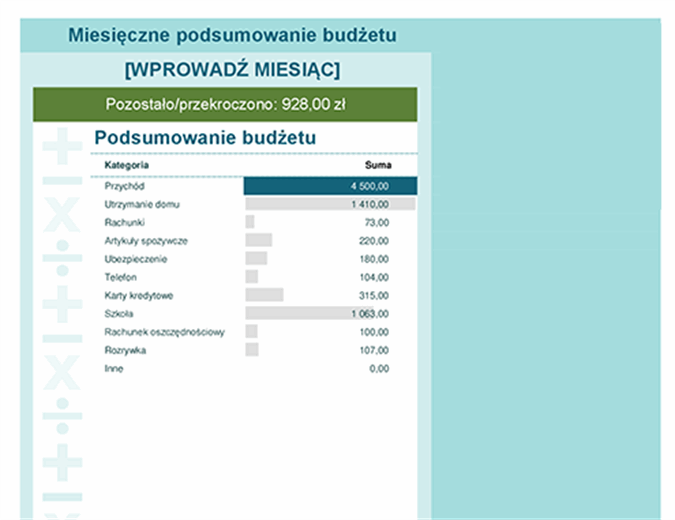Click the topmost plus symbol in left margin
This screenshot has width=675, height=520.
click(62, 147)
